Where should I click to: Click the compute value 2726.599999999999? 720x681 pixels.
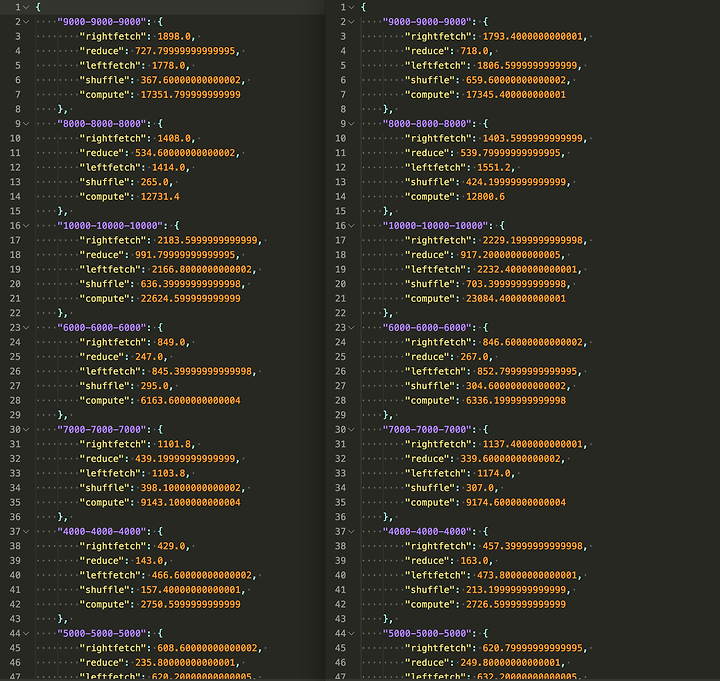(x=516, y=604)
